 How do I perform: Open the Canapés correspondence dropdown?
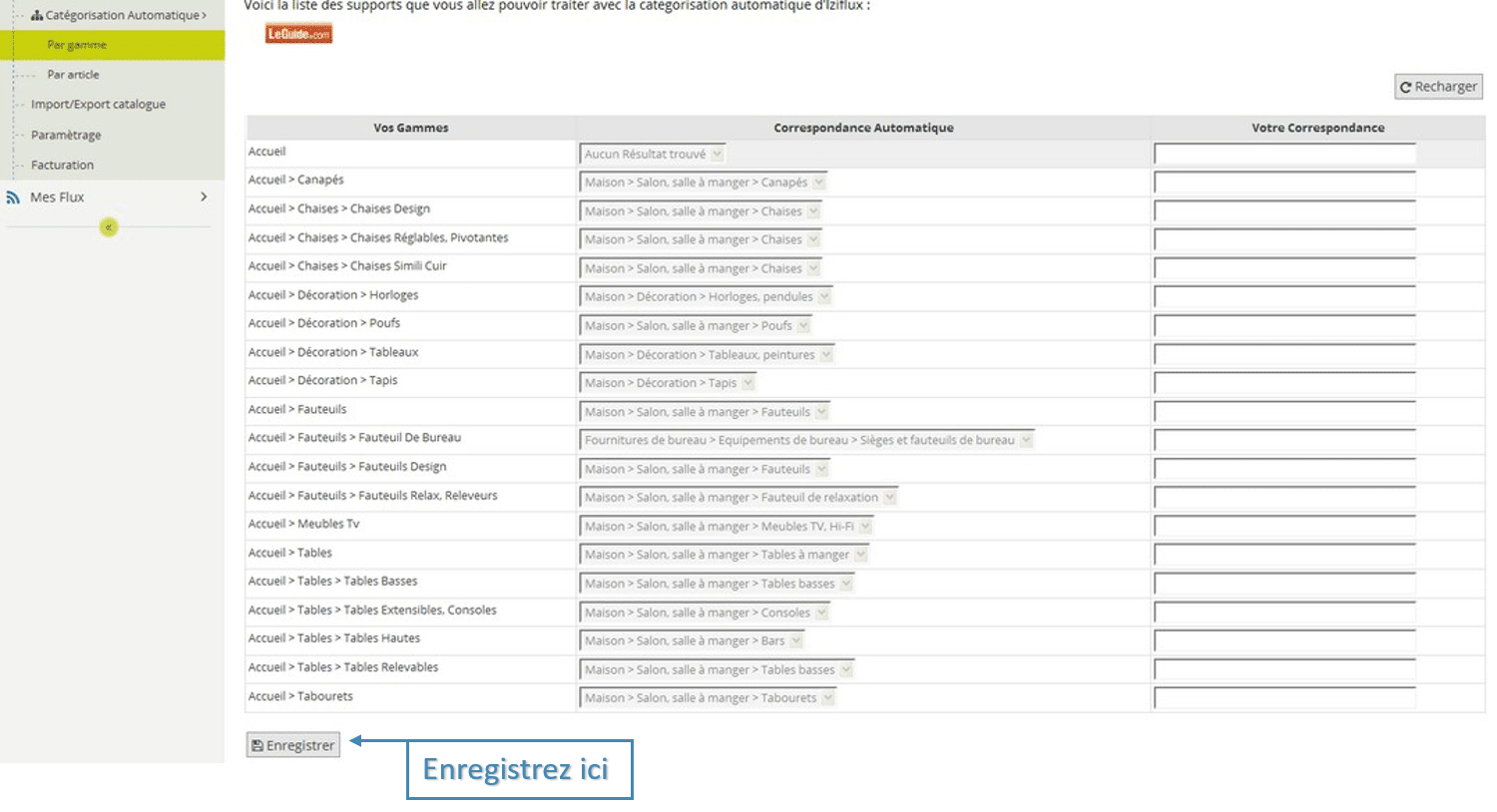[x=703, y=183]
